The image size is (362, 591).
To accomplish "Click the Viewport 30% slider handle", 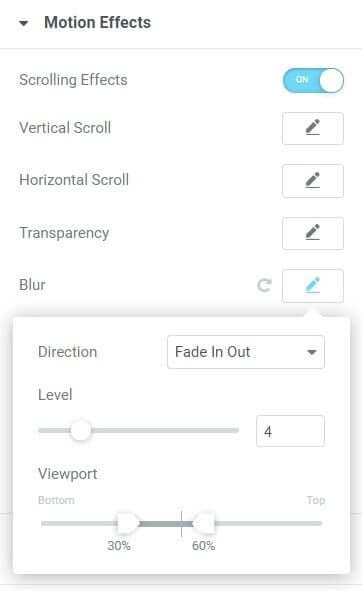I will pos(128,523).
